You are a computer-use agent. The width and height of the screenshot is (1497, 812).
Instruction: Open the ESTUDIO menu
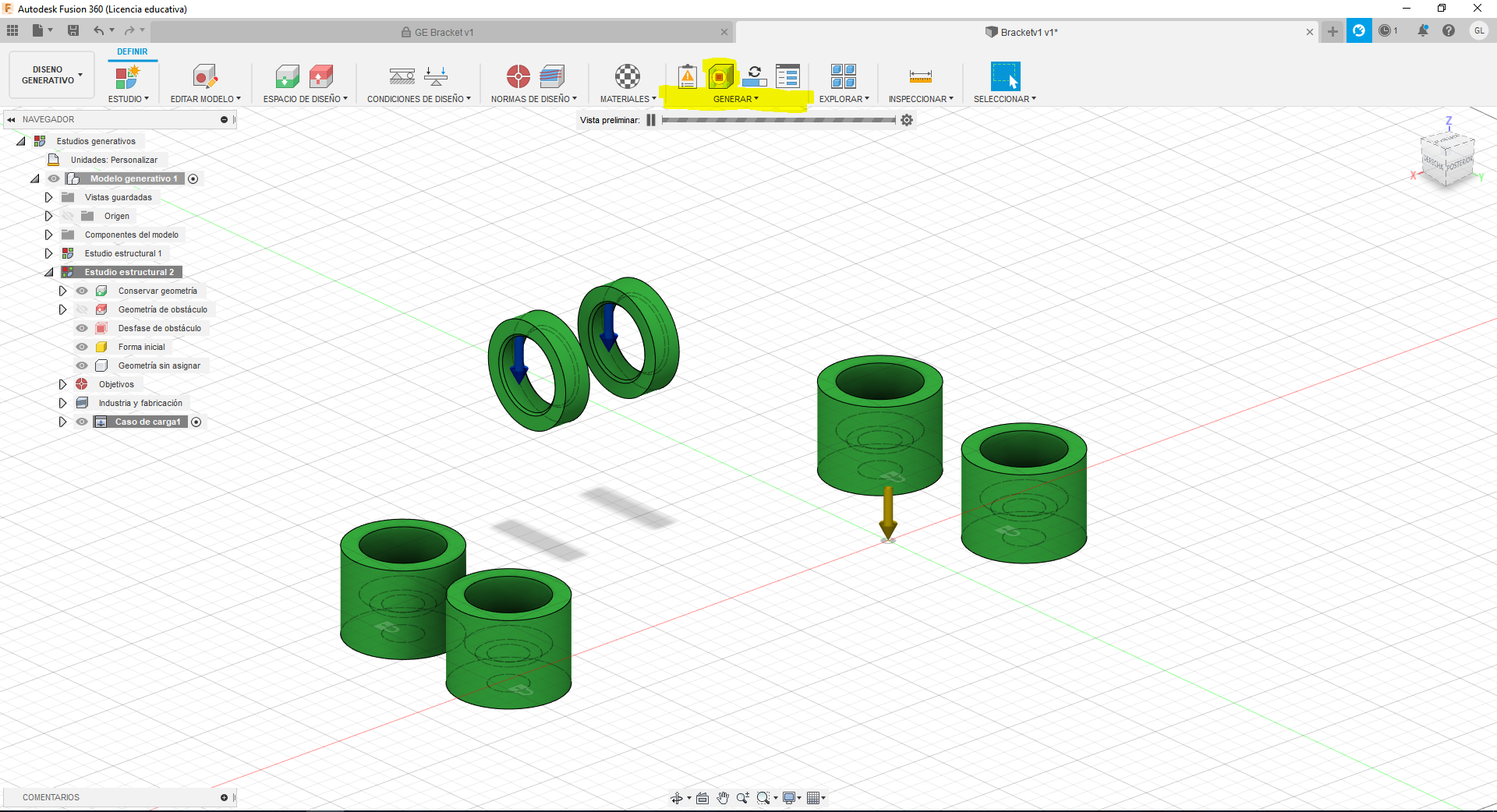click(128, 99)
